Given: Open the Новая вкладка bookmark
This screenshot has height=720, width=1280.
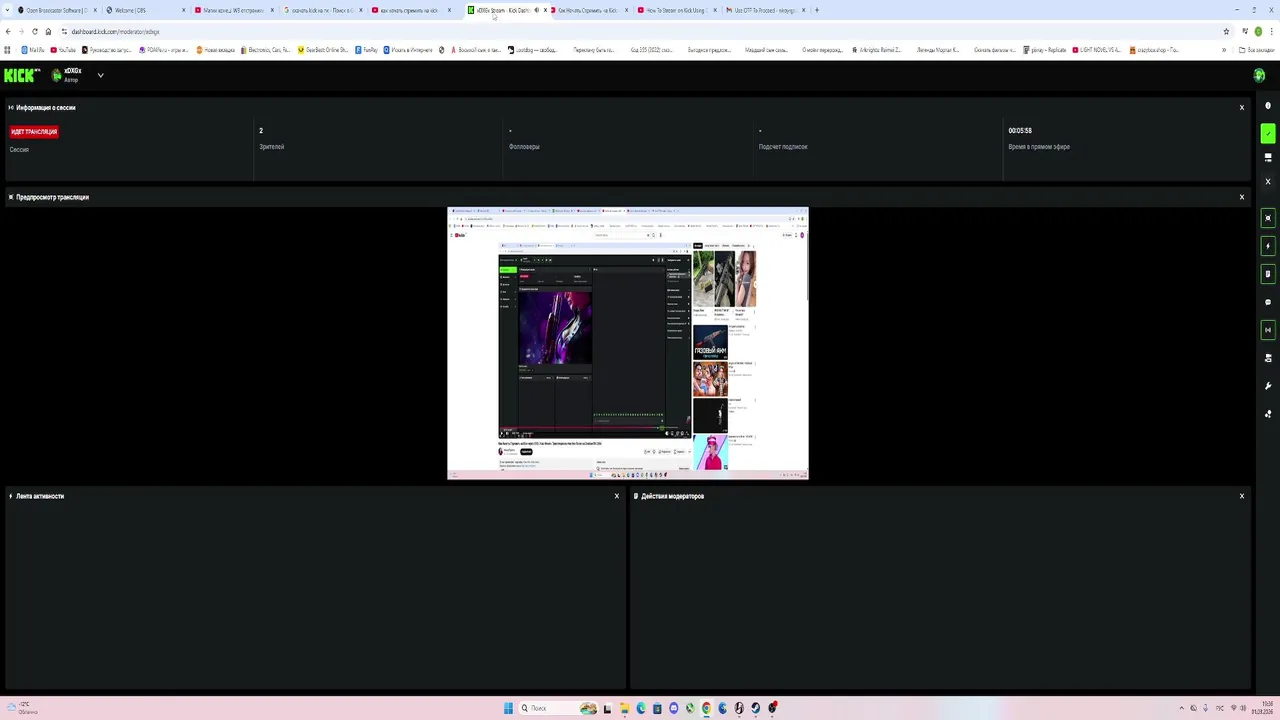Looking at the screenshot, I should coord(215,50).
